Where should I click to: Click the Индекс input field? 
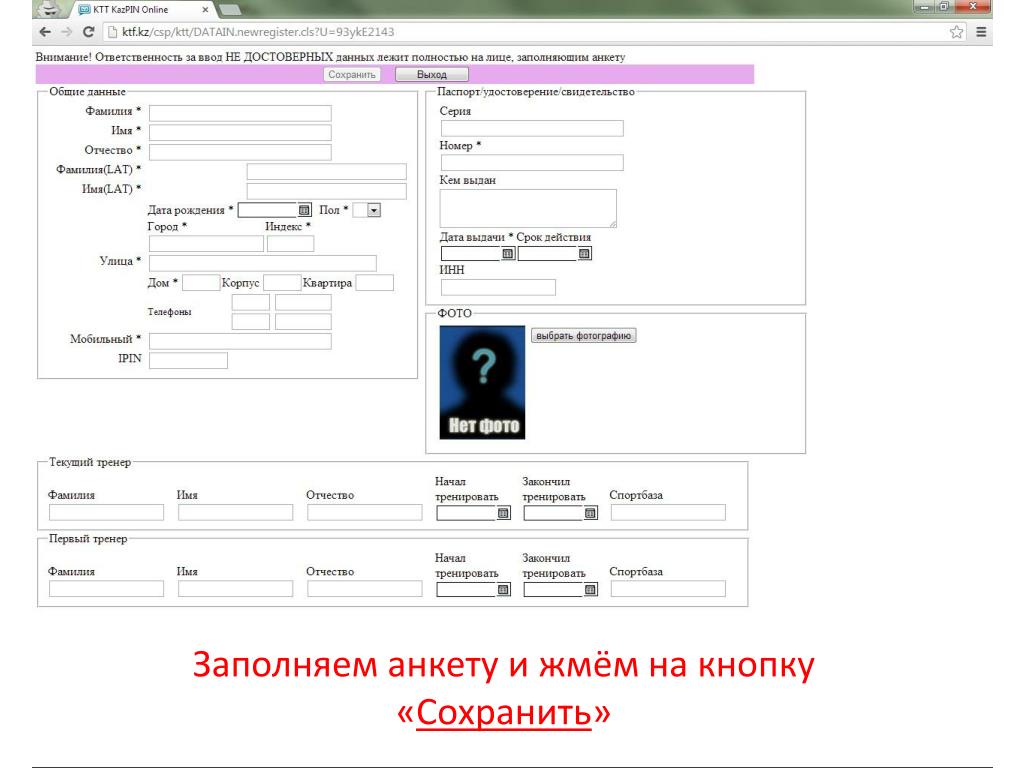coord(291,244)
